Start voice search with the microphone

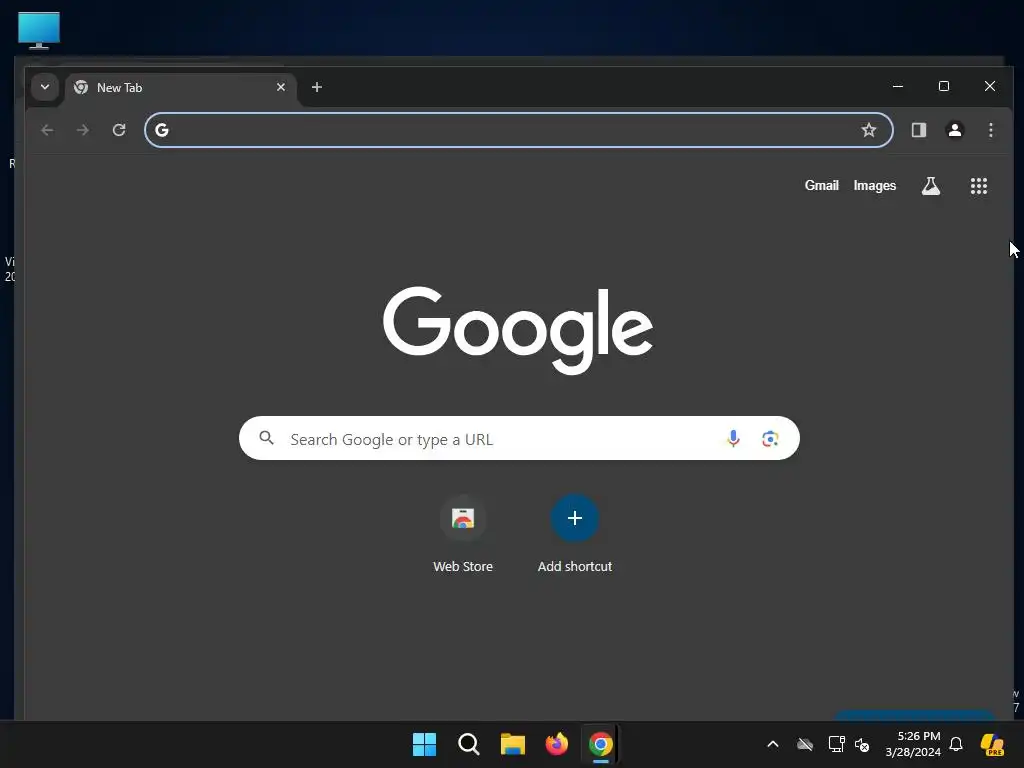pos(733,438)
